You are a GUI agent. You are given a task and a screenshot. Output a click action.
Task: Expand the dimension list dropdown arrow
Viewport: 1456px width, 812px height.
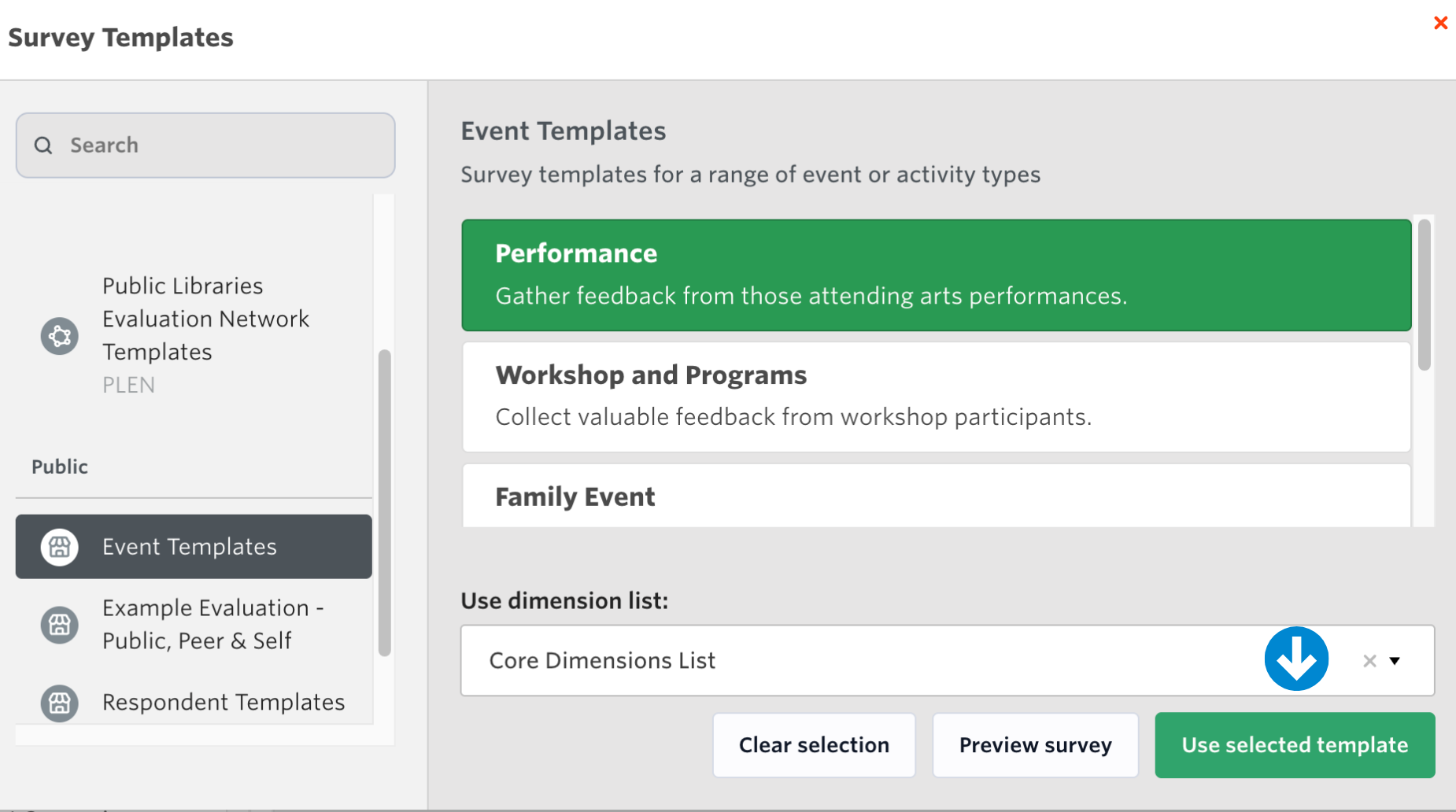[1395, 661]
